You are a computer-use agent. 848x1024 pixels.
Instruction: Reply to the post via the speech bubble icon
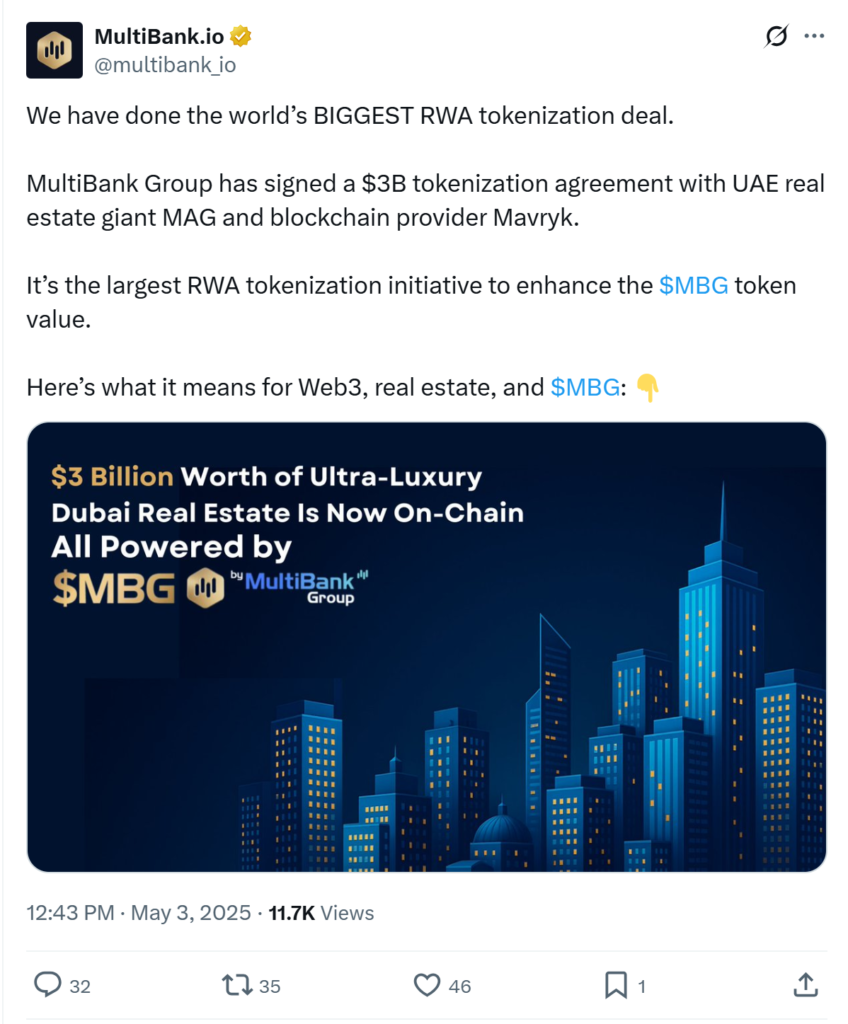[50, 985]
